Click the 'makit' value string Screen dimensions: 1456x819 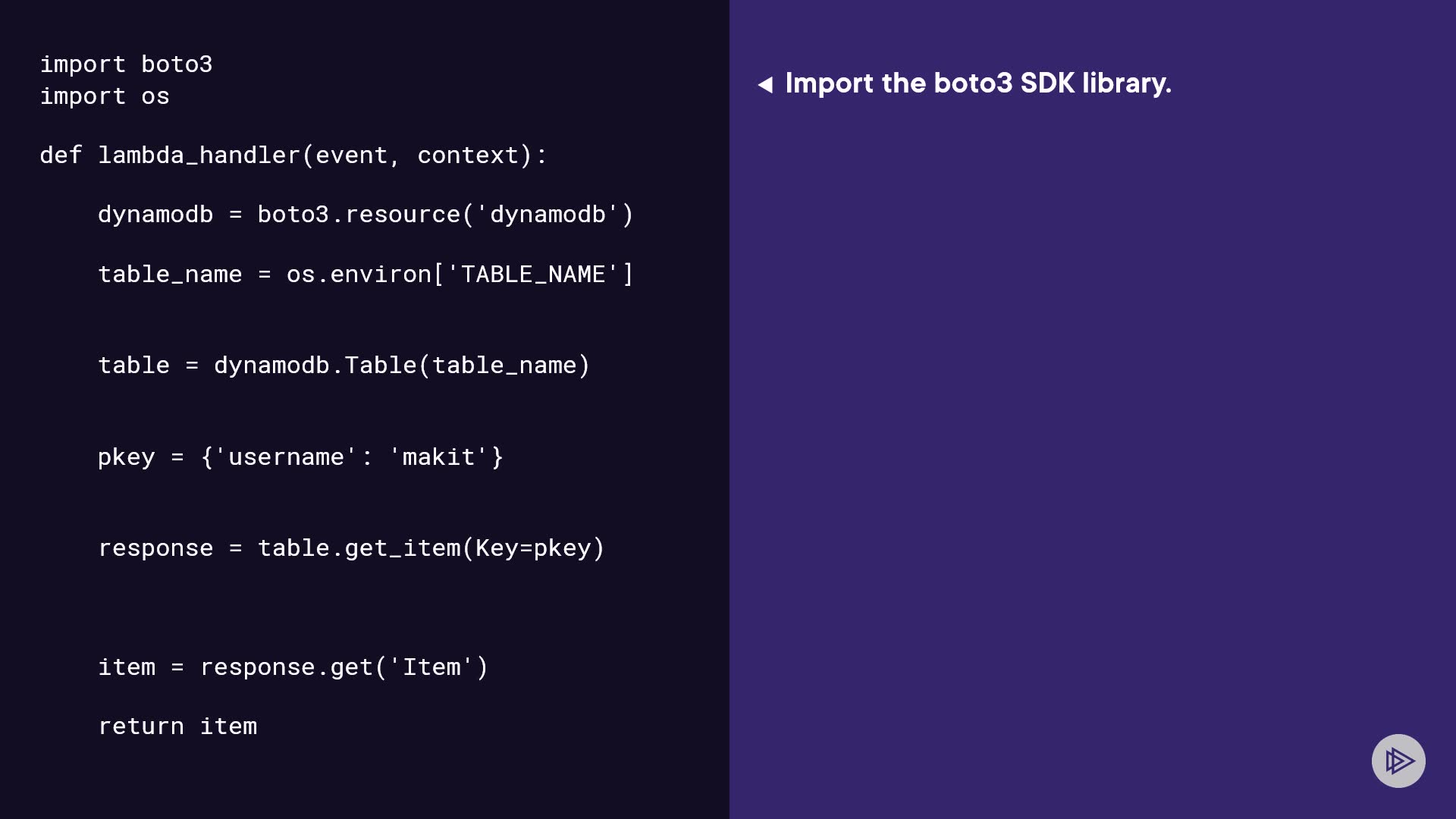(438, 457)
